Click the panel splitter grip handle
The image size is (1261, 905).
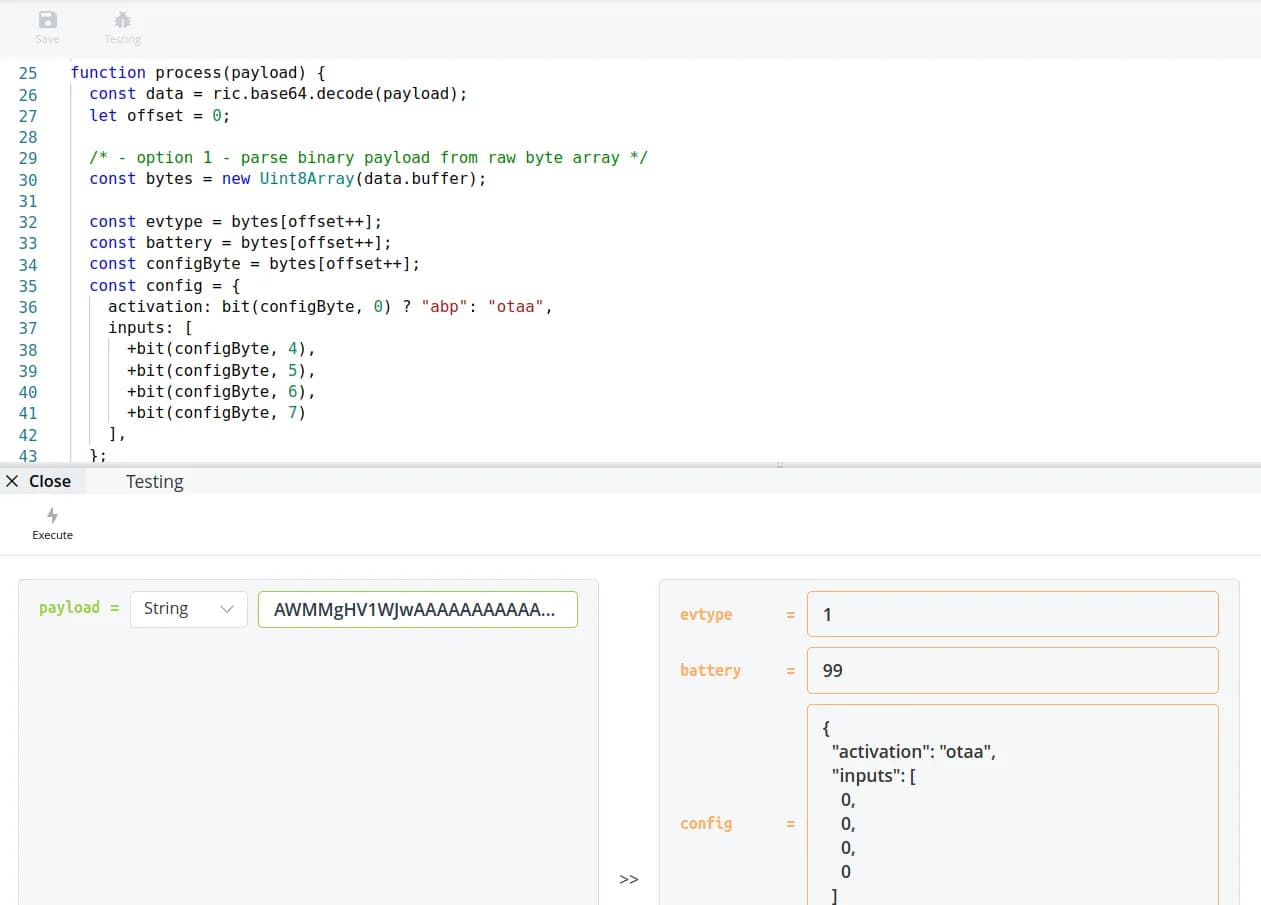click(x=780, y=465)
